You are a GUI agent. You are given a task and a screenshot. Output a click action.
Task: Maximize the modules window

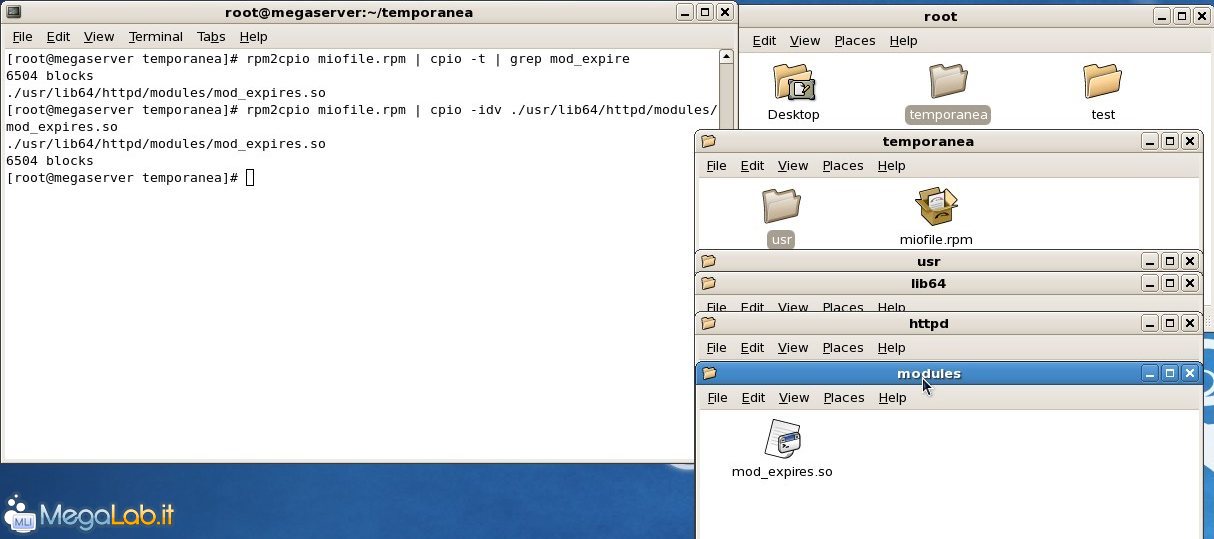(x=1170, y=374)
